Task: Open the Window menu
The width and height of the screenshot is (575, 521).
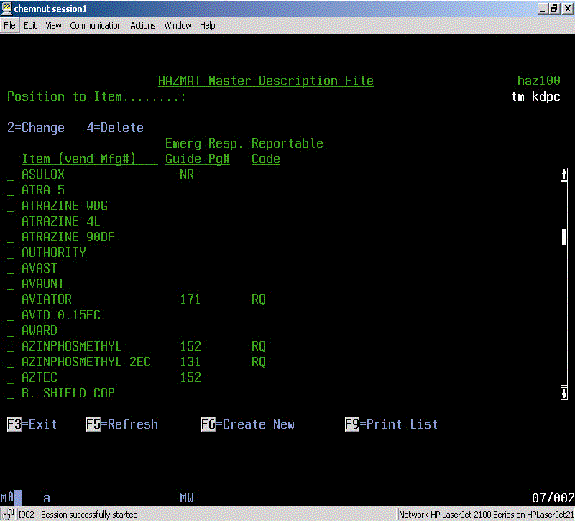Action: [x=177, y=26]
